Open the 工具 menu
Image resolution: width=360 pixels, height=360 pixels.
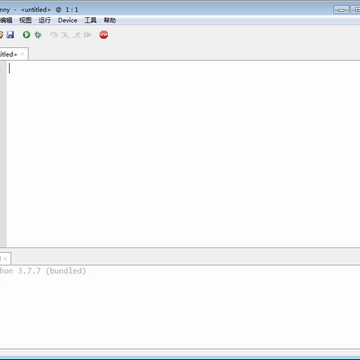(x=90, y=20)
